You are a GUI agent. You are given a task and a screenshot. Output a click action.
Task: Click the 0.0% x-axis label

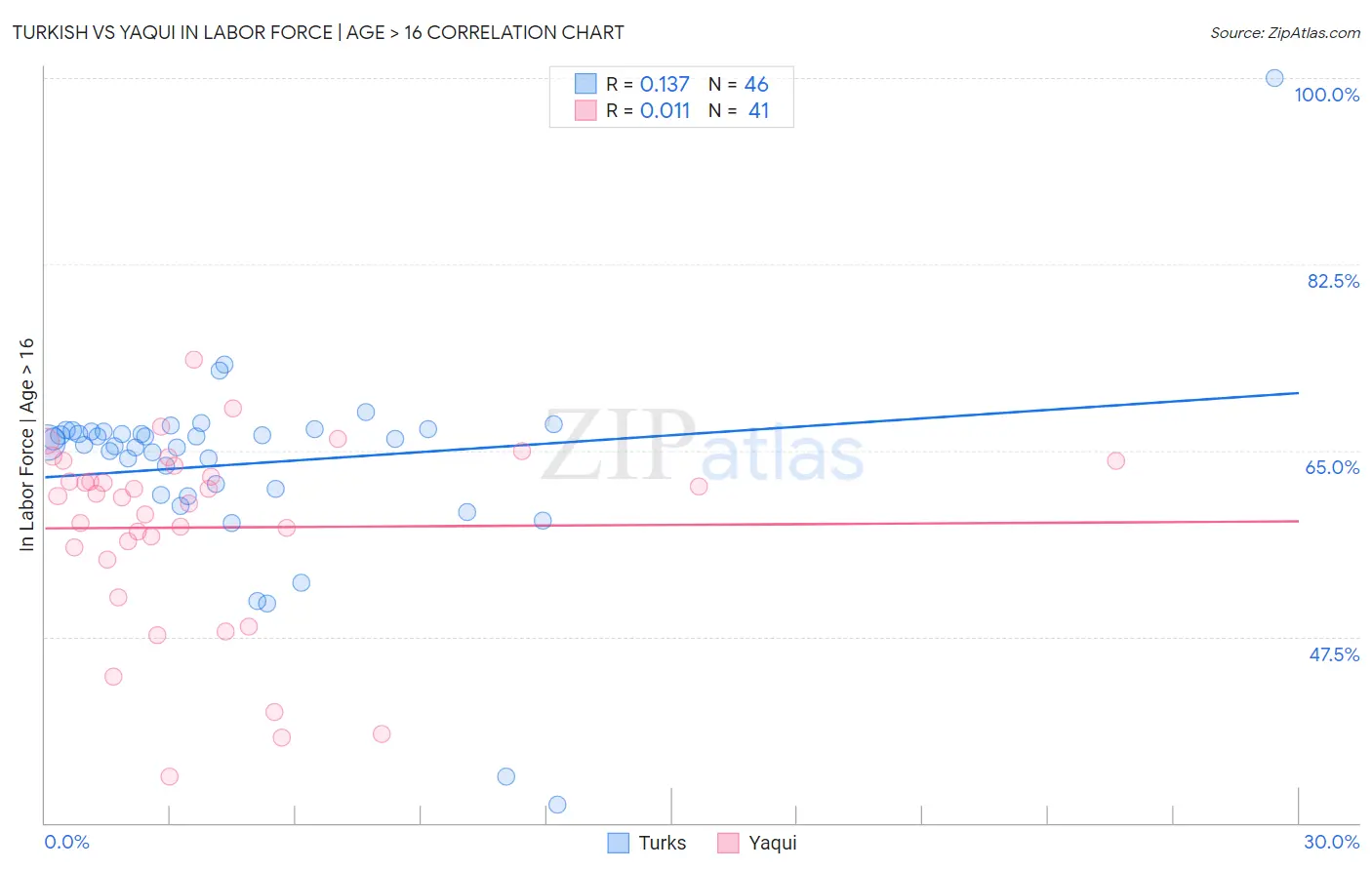[66, 842]
